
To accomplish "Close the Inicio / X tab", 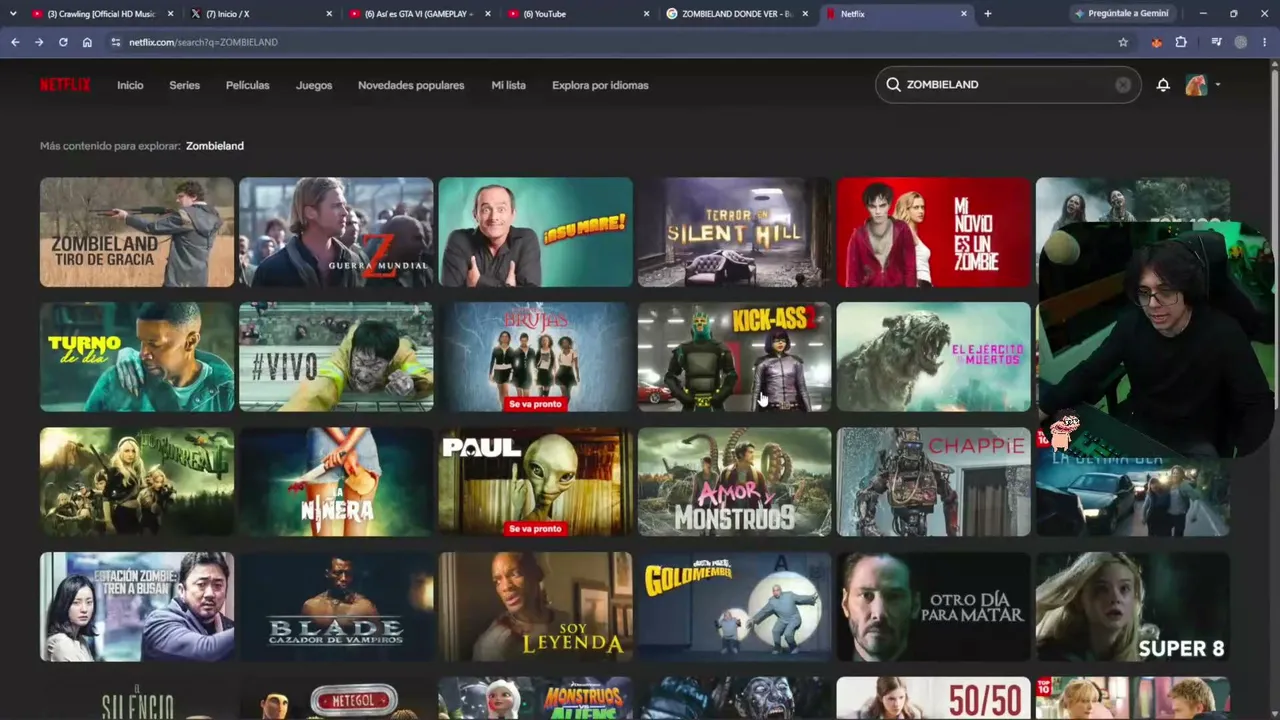I will coord(329,14).
